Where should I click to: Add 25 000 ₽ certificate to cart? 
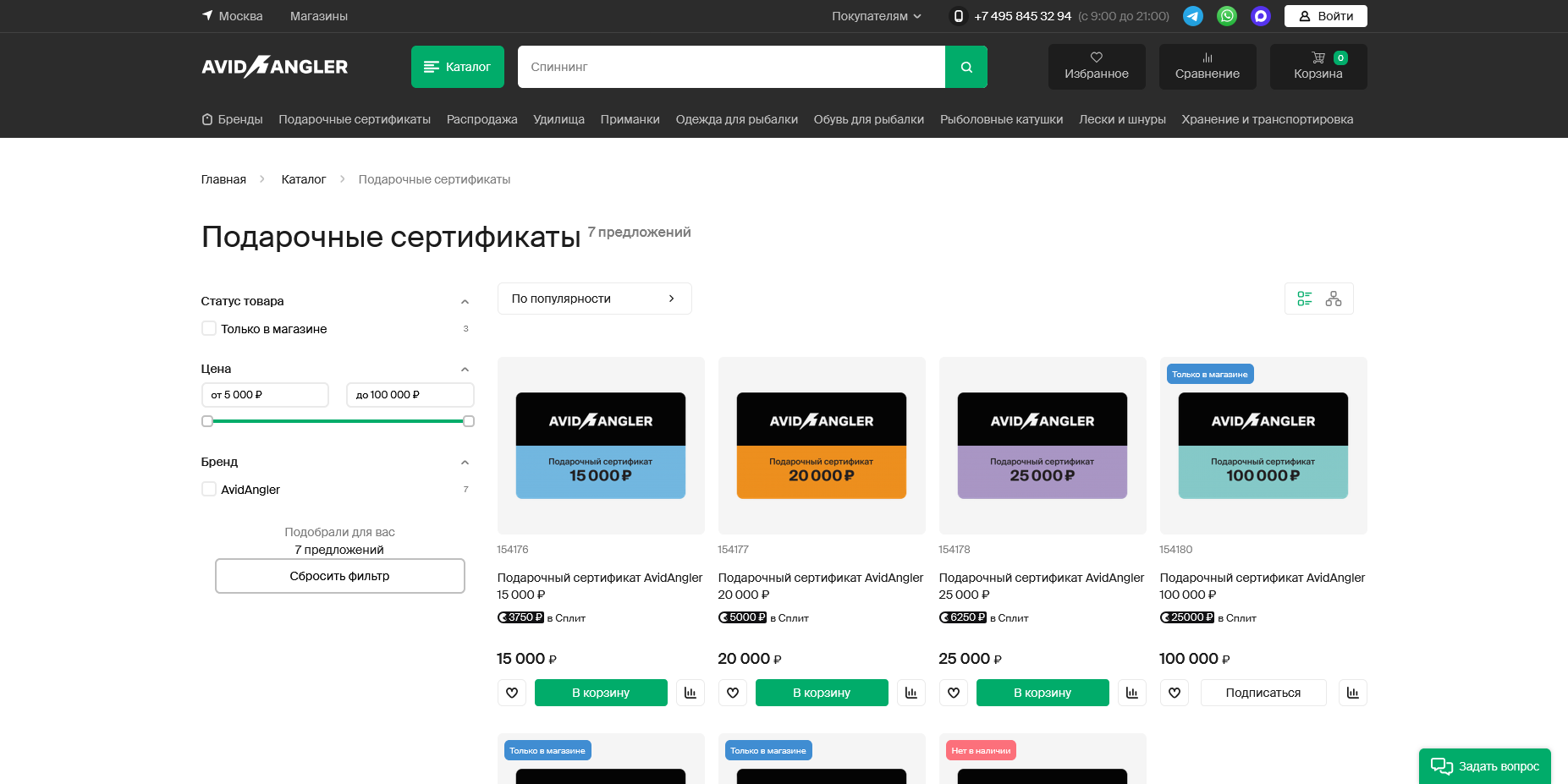coord(1043,693)
